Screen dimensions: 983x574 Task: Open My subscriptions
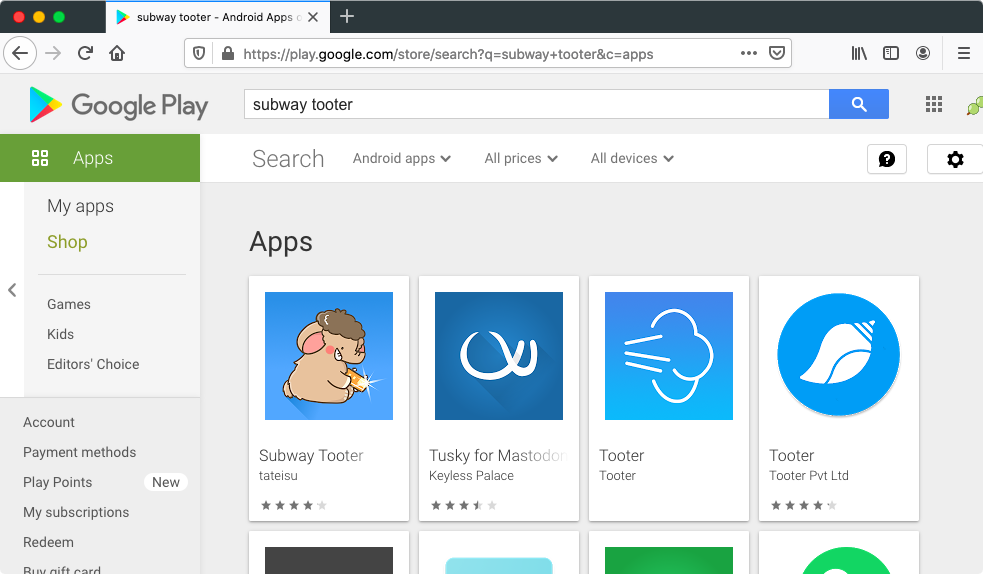pyautogui.click(x=76, y=513)
